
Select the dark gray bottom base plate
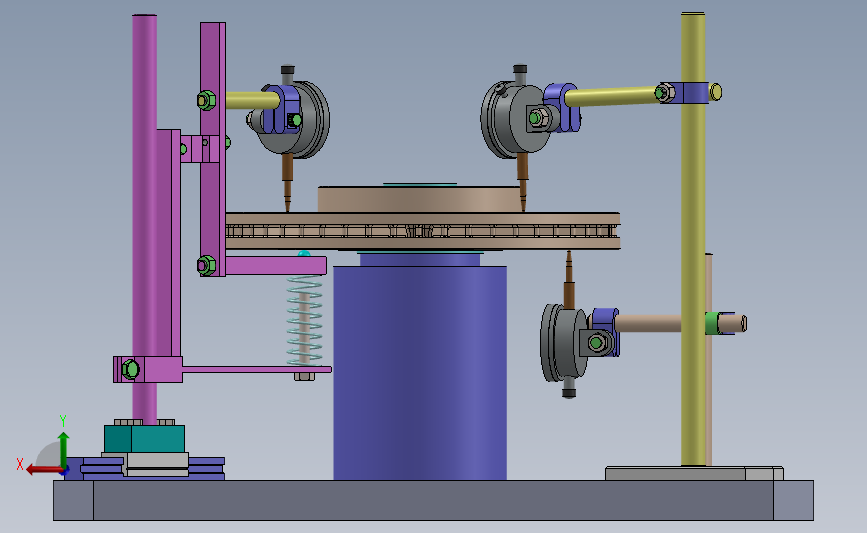tap(434, 500)
